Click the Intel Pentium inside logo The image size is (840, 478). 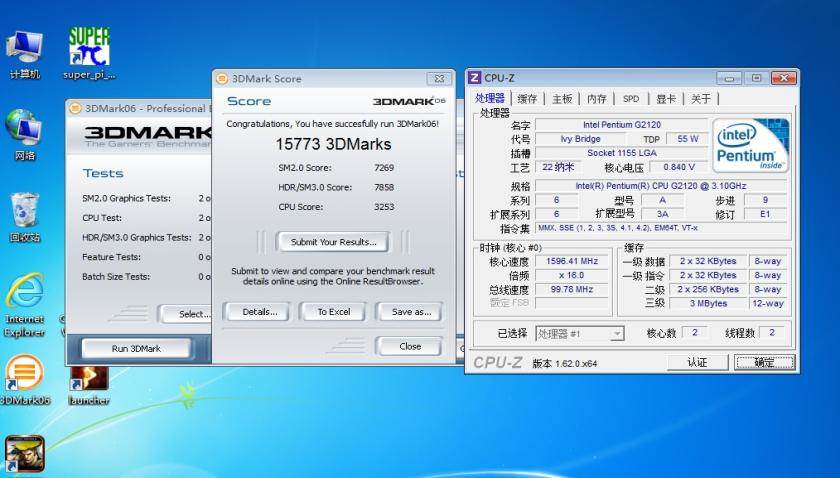750,145
